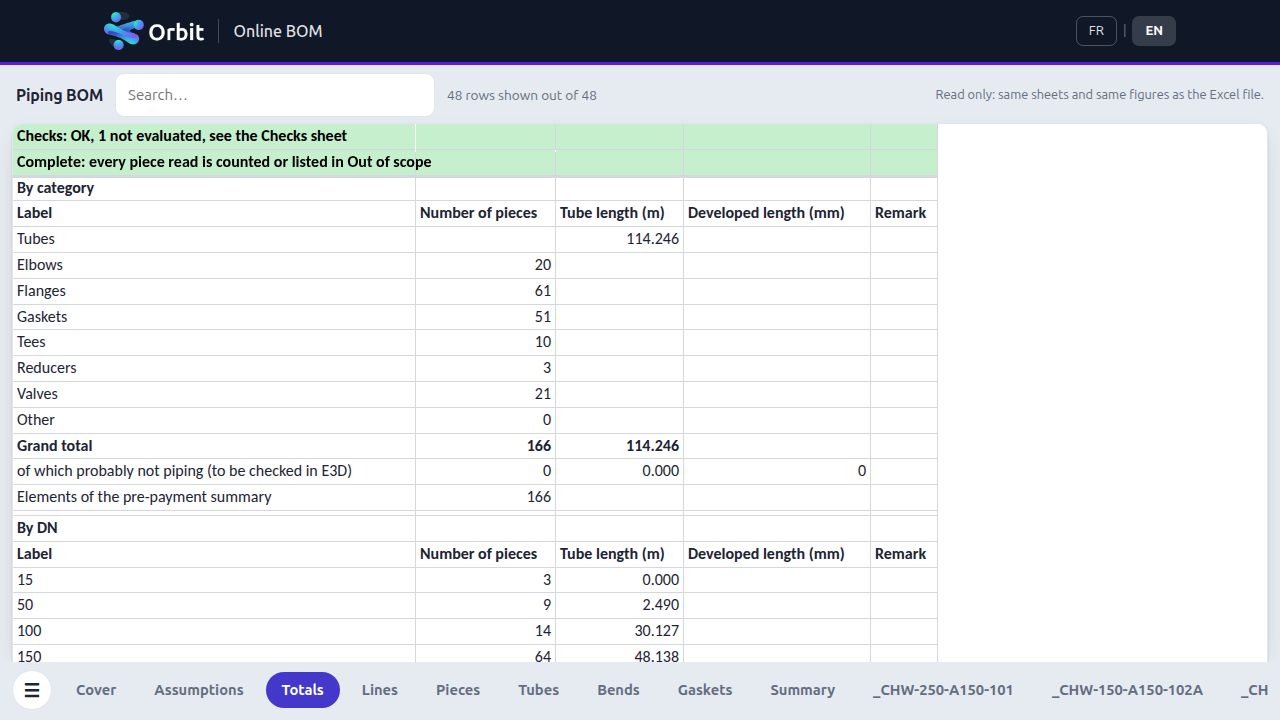Viewport: 1280px width, 720px height.
Task: Click By category 'Number of pieces' header
Action: [x=478, y=213]
